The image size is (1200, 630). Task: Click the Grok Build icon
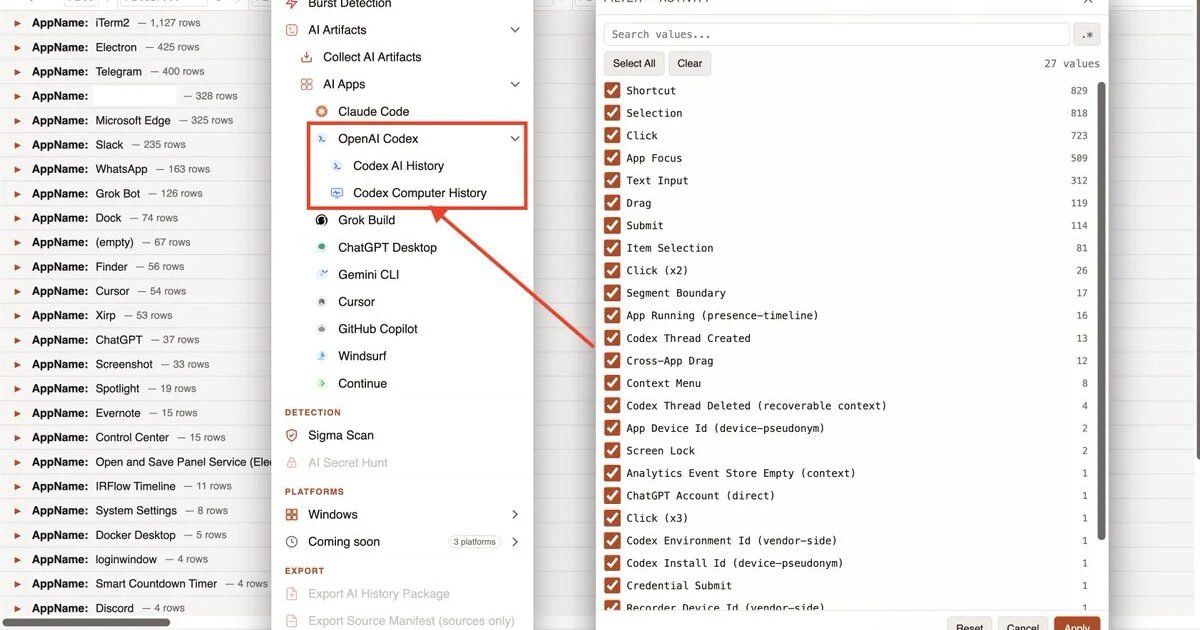pos(321,220)
